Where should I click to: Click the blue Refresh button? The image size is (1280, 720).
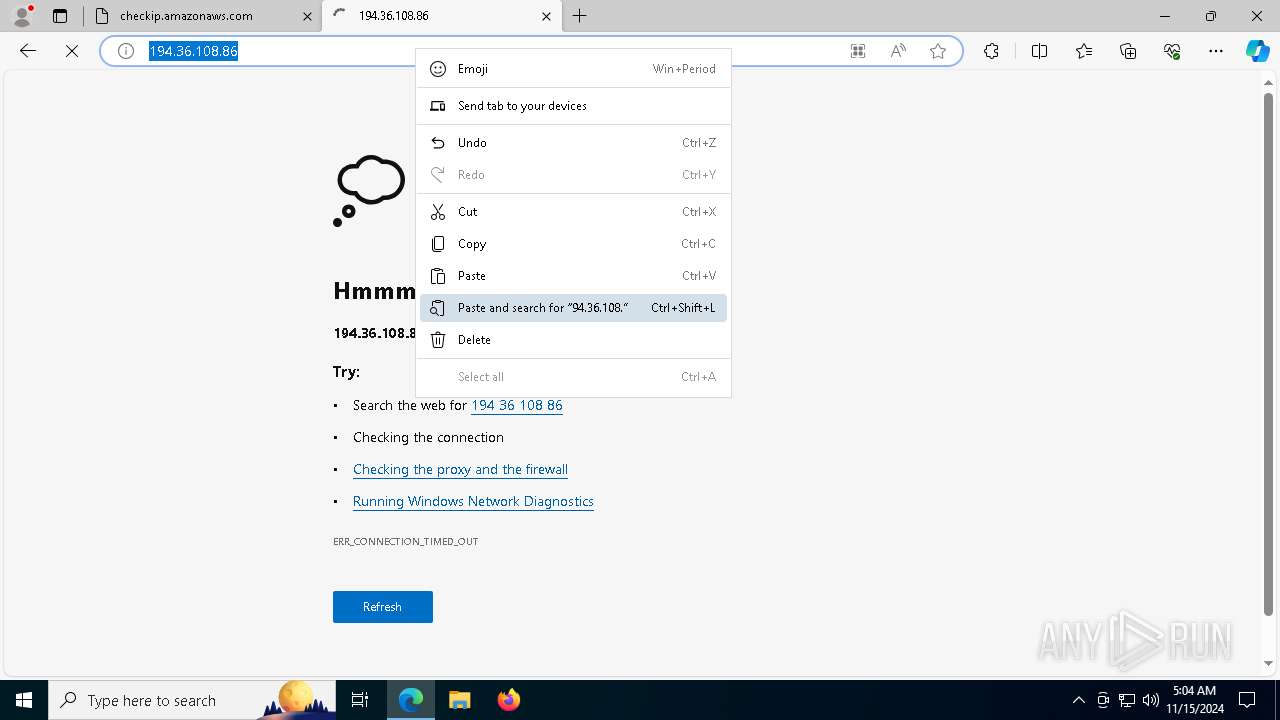[x=383, y=607]
